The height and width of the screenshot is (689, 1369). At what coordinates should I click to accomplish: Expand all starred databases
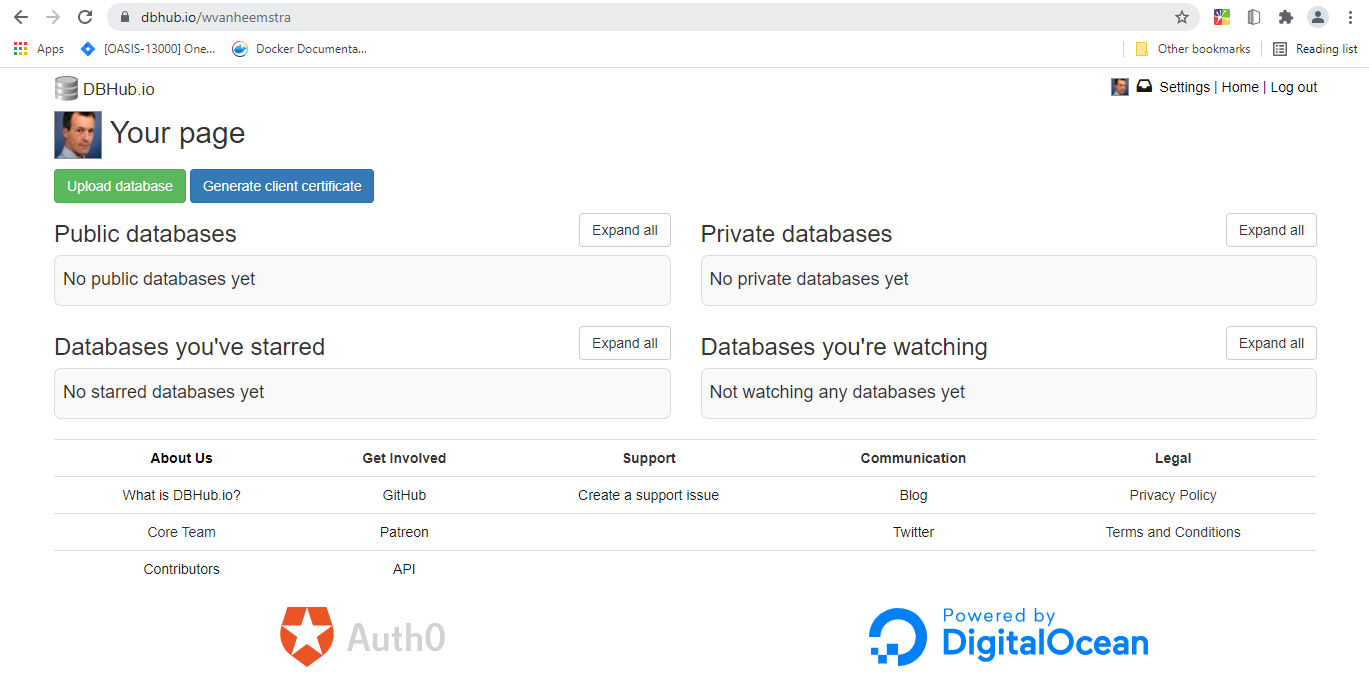pos(625,343)
